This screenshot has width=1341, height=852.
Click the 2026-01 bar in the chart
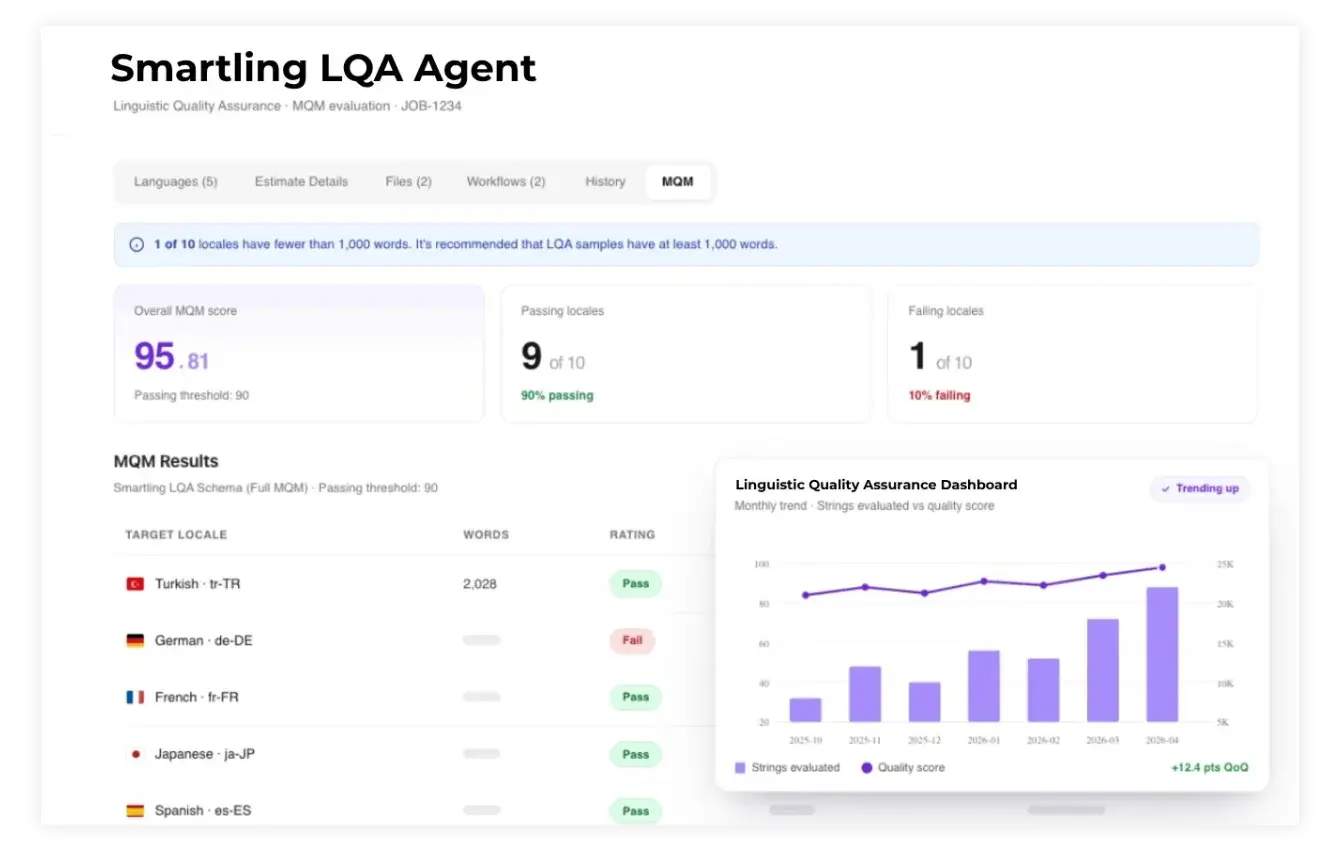pos(984,686)
